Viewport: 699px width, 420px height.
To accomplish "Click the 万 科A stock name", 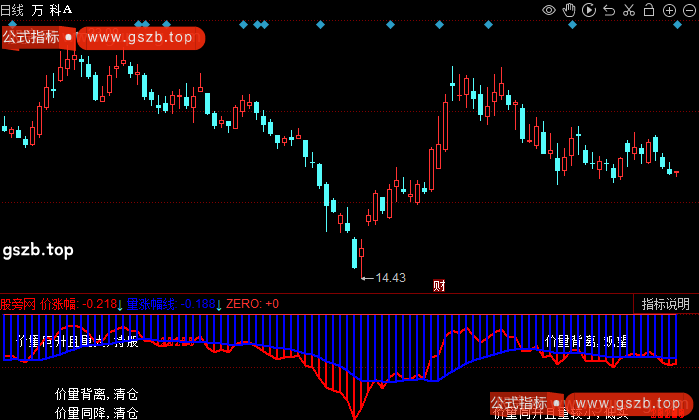I will click(x=52, y=9).
